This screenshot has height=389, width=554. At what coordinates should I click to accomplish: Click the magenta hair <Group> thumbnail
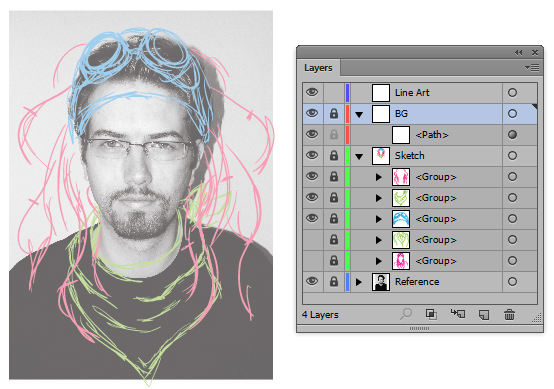(401, 261)
